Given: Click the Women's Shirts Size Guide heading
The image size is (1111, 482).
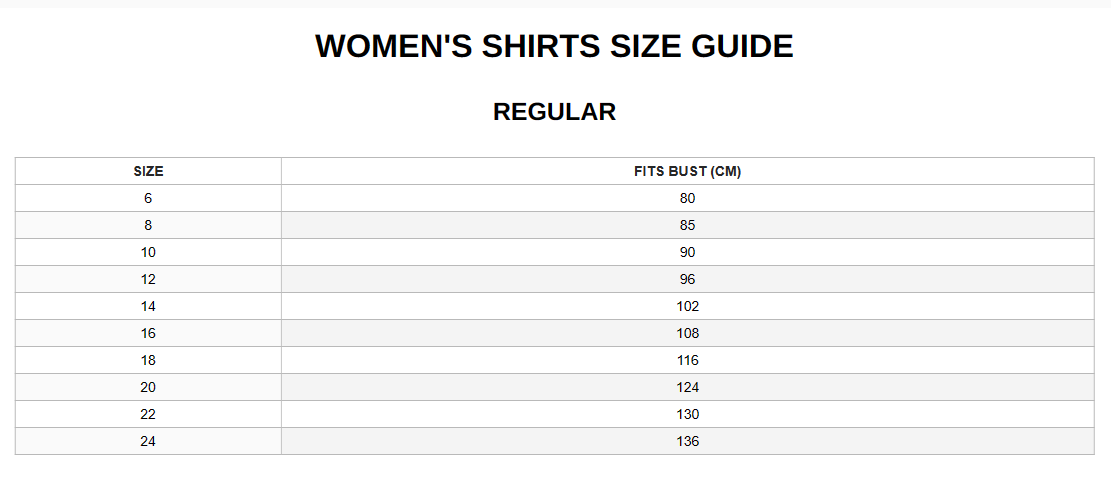Looking at the screenshot, I should [x=554, y=47].
